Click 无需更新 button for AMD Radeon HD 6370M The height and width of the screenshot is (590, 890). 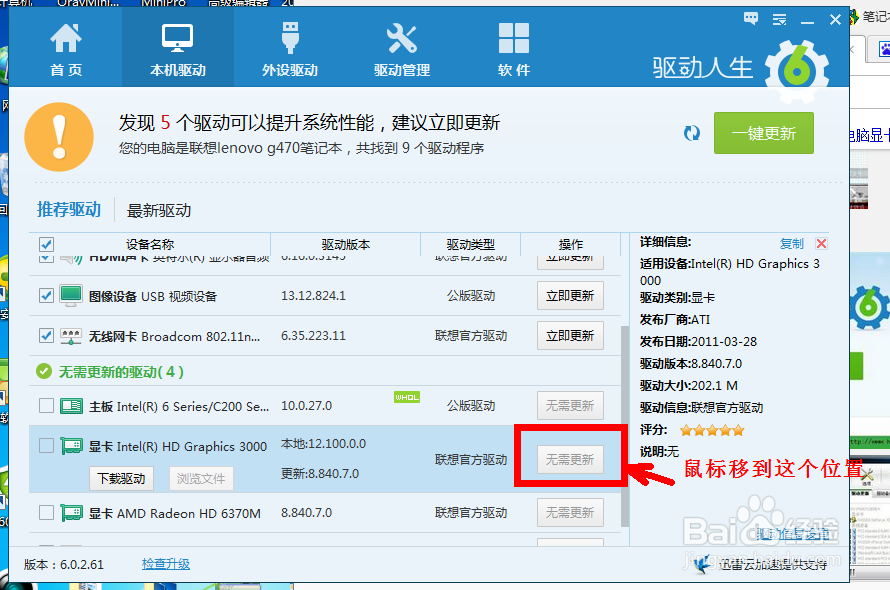click(570, 512)
